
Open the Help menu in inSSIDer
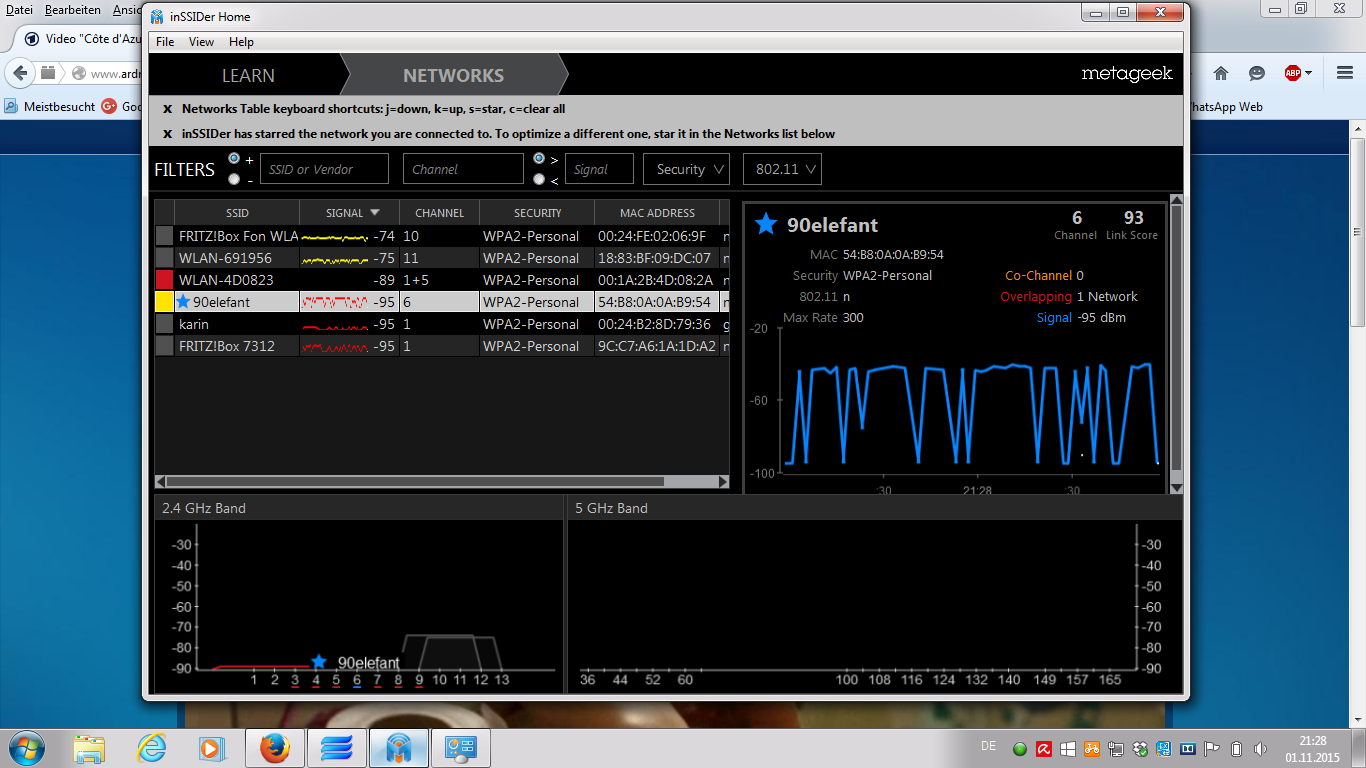pyautogui.click(x=241, y=42)
